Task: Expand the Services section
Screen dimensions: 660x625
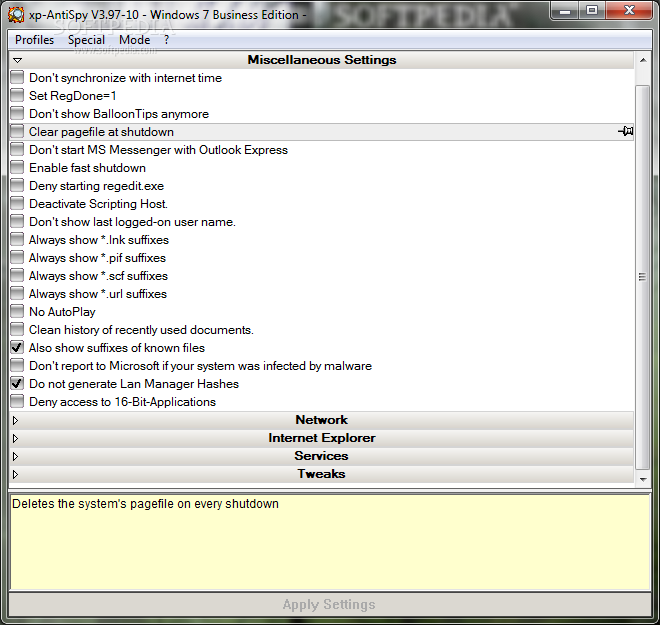Action: [x=16, y=457]
